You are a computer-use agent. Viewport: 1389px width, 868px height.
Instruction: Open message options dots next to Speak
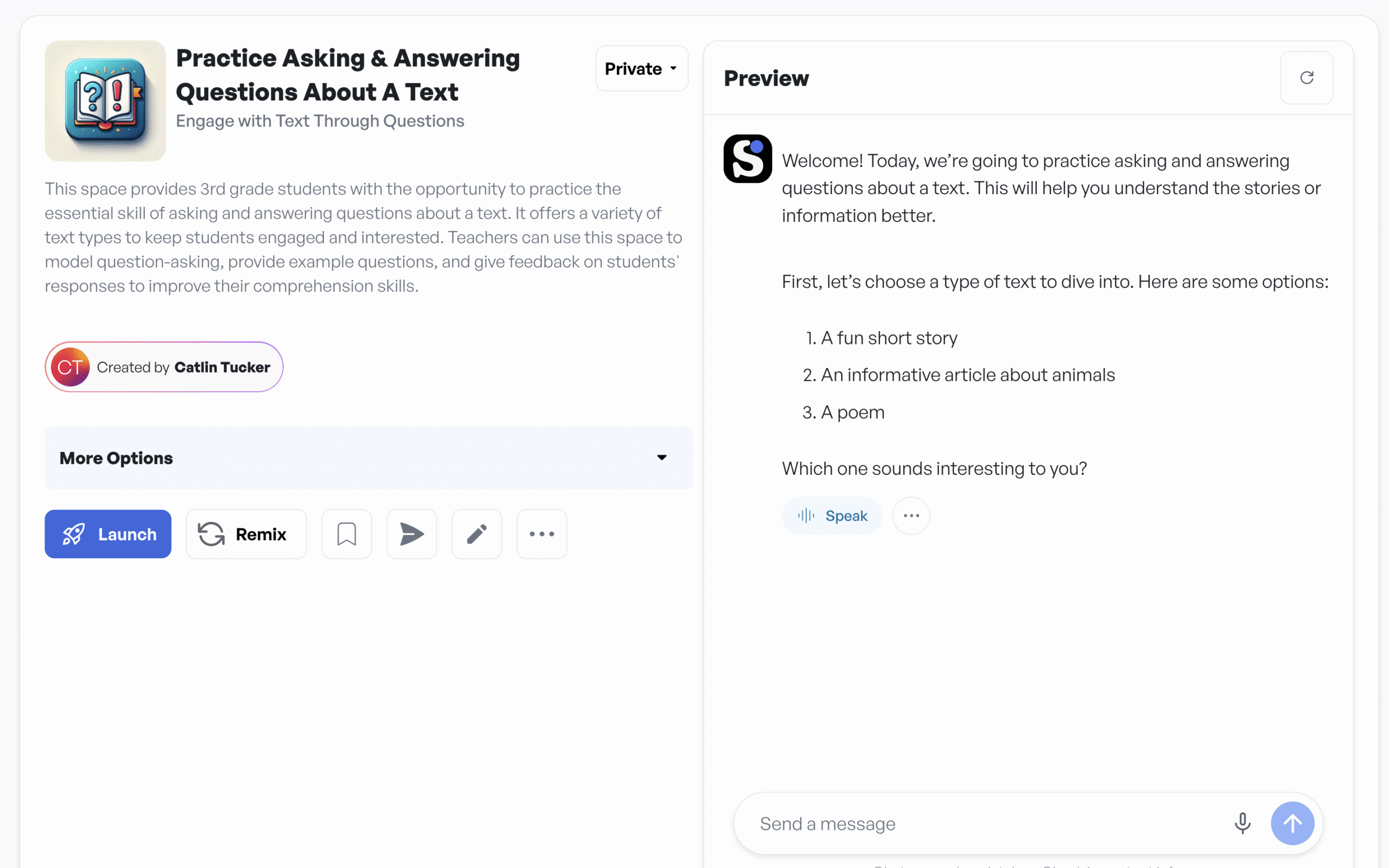pos(911,515)
